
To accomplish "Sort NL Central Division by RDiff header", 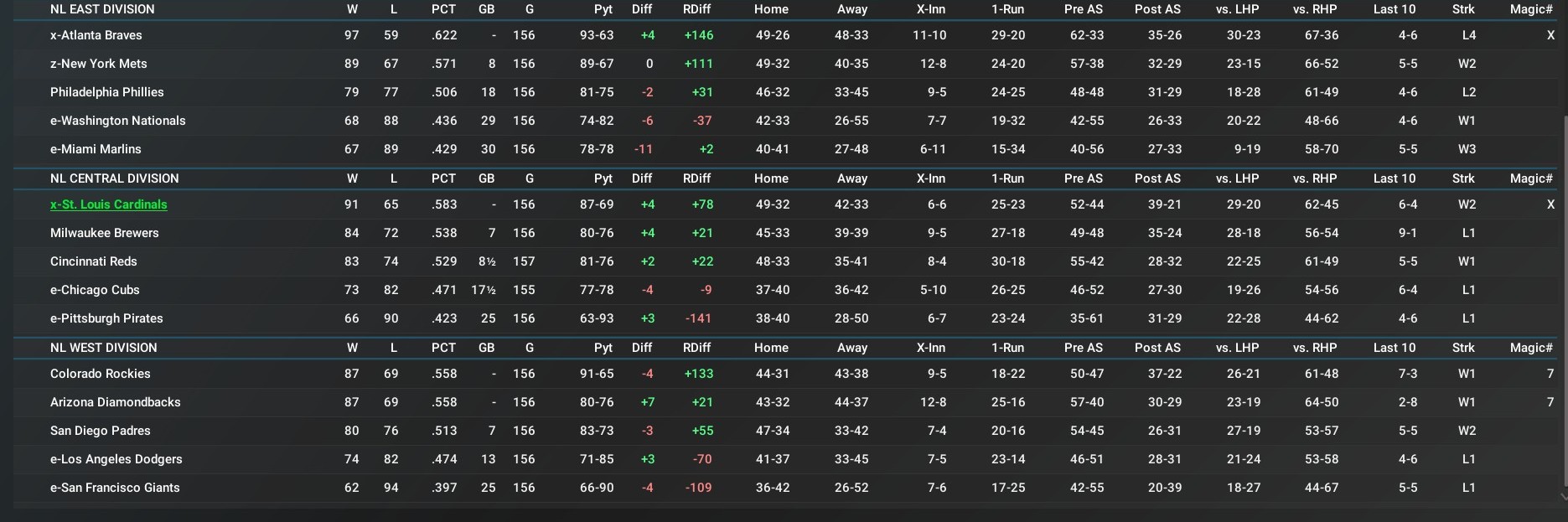I will tap(696, 178).
